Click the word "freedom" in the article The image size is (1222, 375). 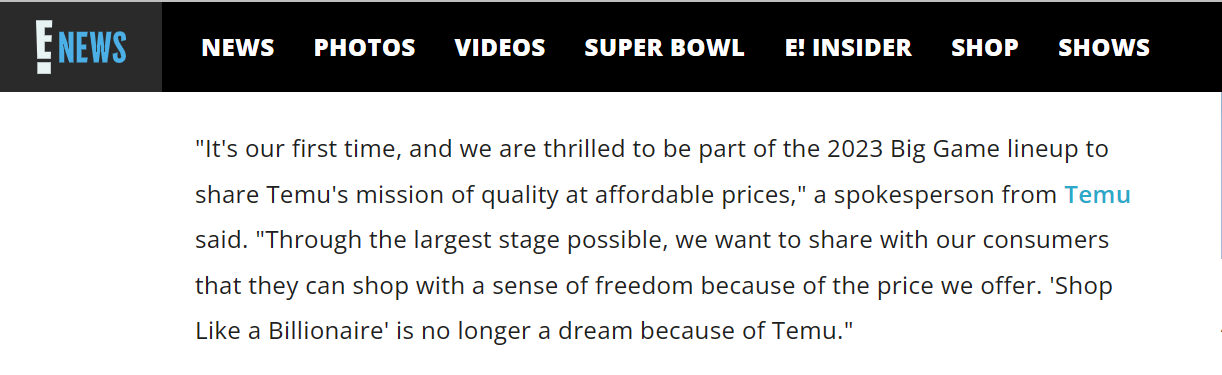point(644,287)
